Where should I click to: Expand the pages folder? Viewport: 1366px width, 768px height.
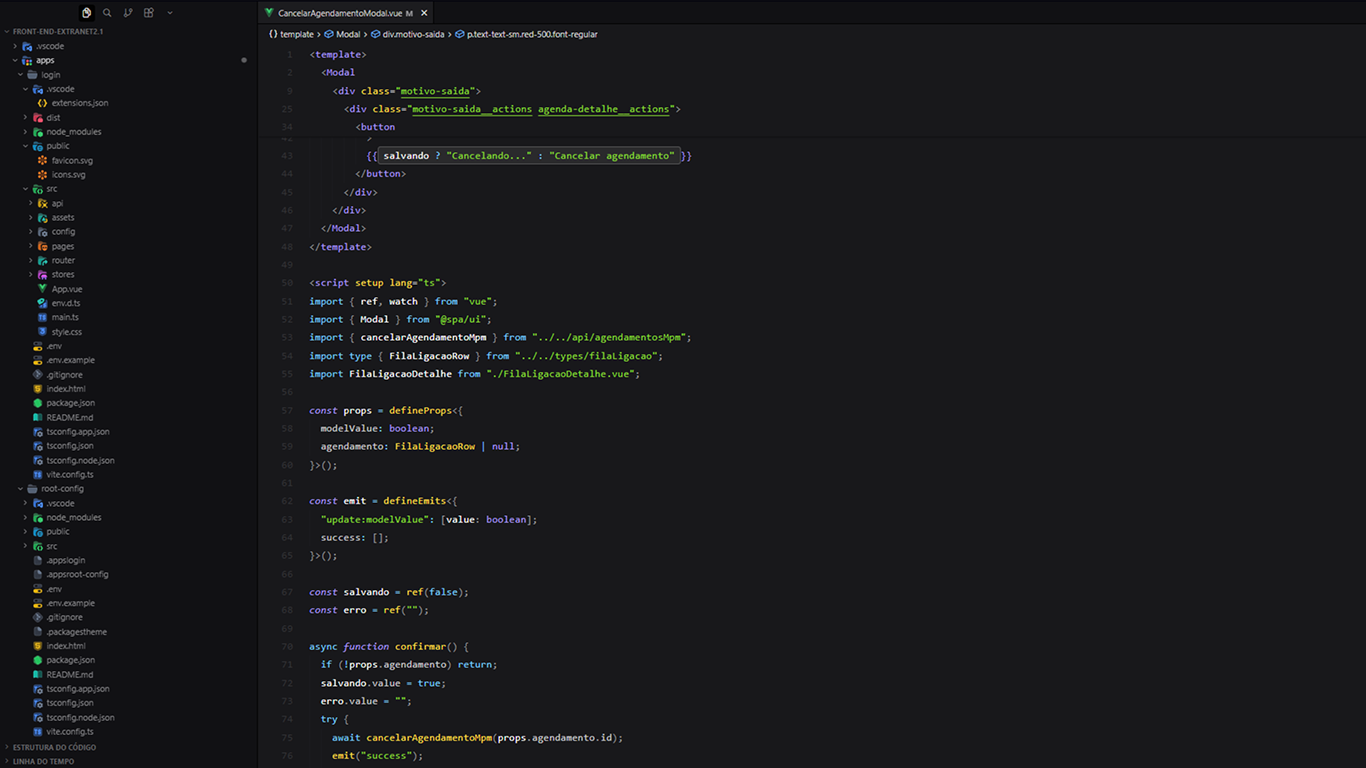pyautogui.click(x=63, y=246)
